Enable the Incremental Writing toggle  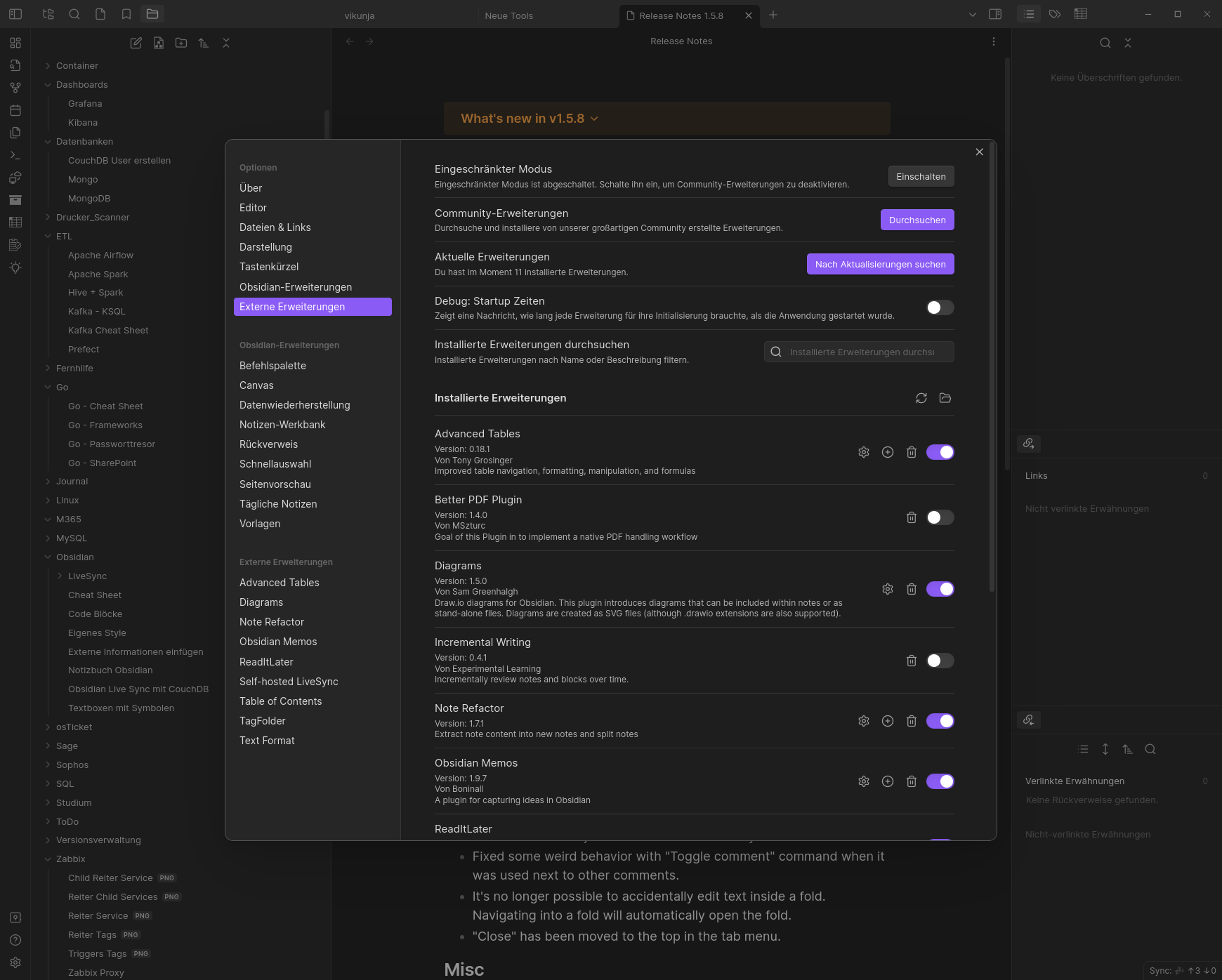point(940,661)
